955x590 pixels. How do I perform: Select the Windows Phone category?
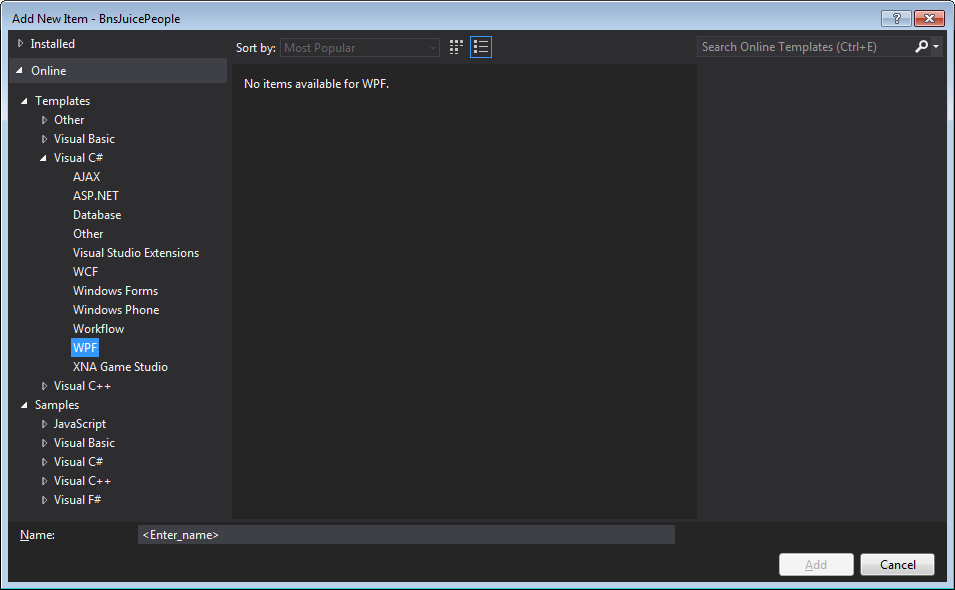coord(116,310)
